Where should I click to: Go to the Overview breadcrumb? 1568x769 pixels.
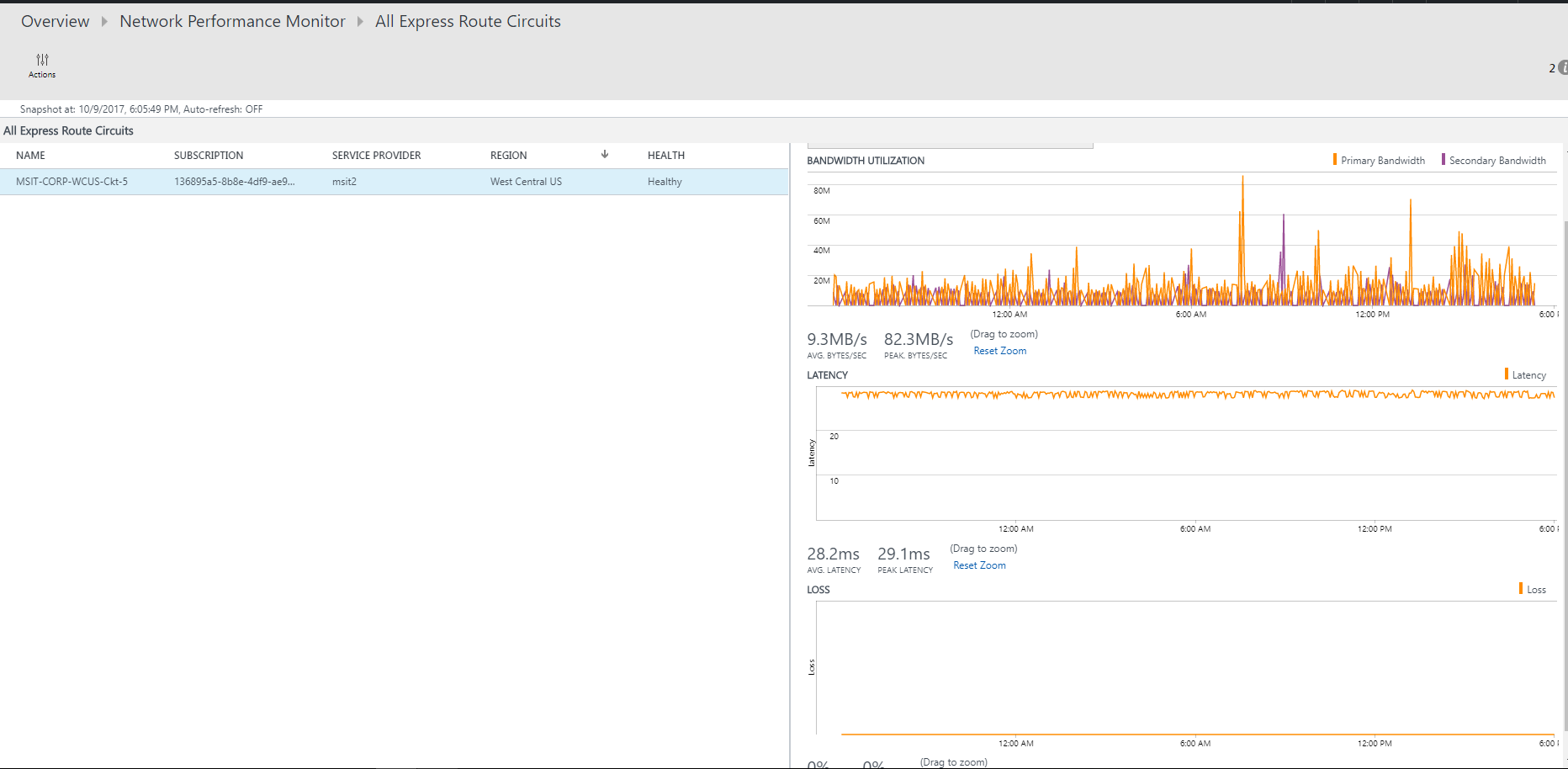[55, 22]
